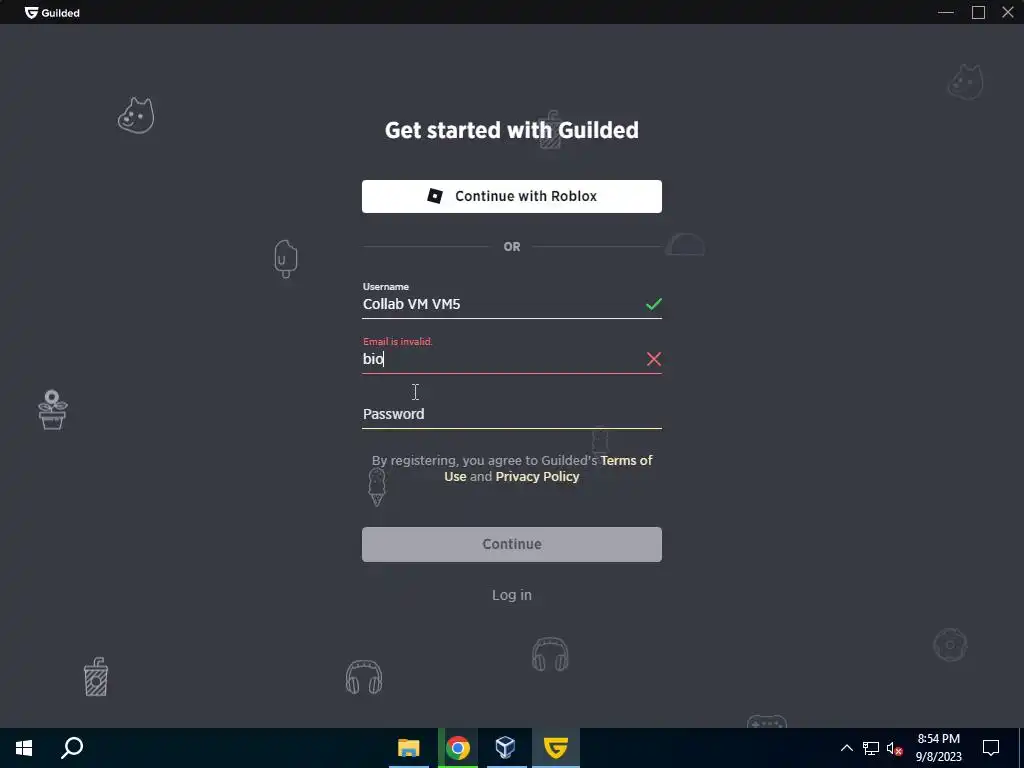Open the Windows Start menu
Viewport: 1024px width, 768px height.
(24, 748)
